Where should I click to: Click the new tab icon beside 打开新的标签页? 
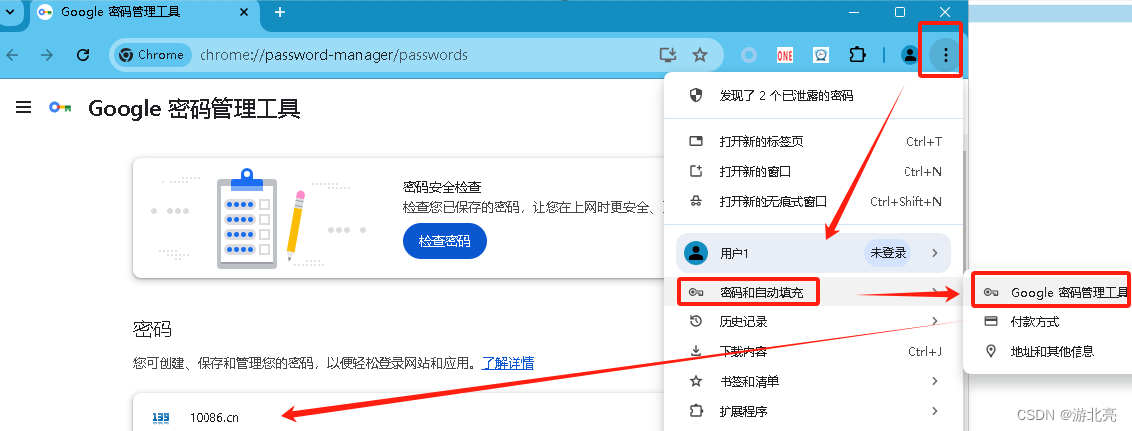[x=696, y=142]
